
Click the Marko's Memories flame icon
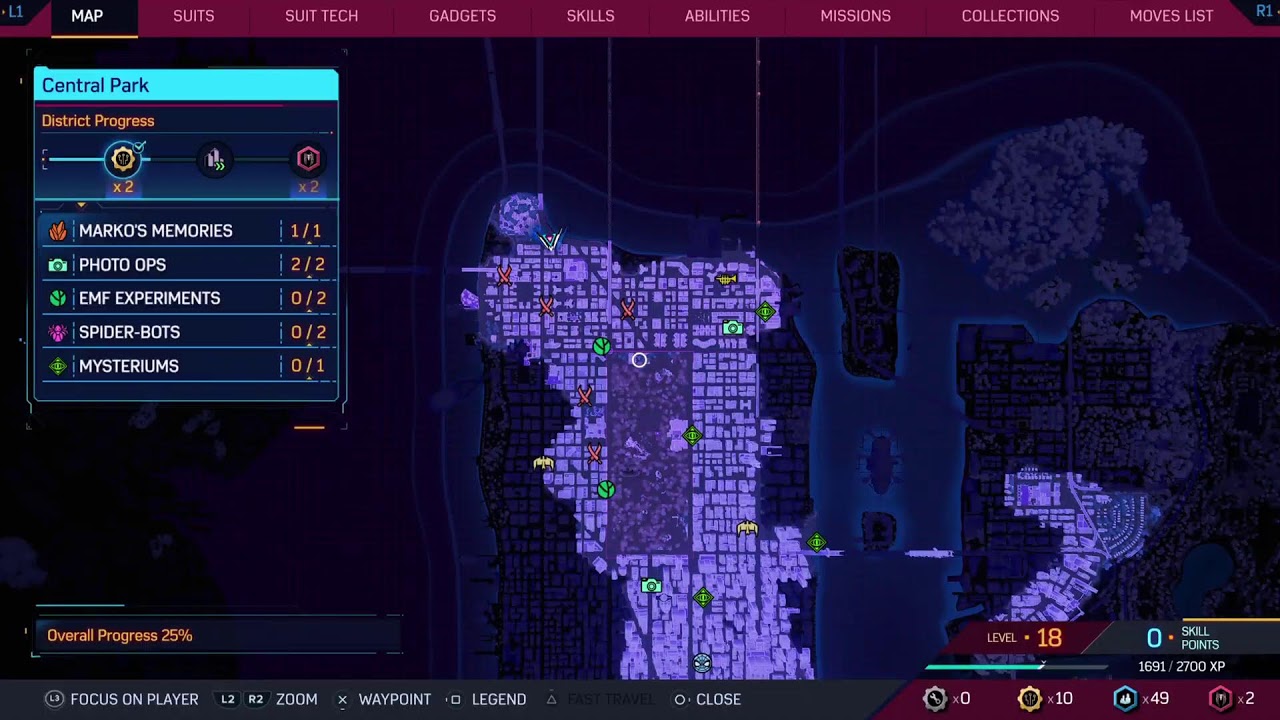[58, 231]
